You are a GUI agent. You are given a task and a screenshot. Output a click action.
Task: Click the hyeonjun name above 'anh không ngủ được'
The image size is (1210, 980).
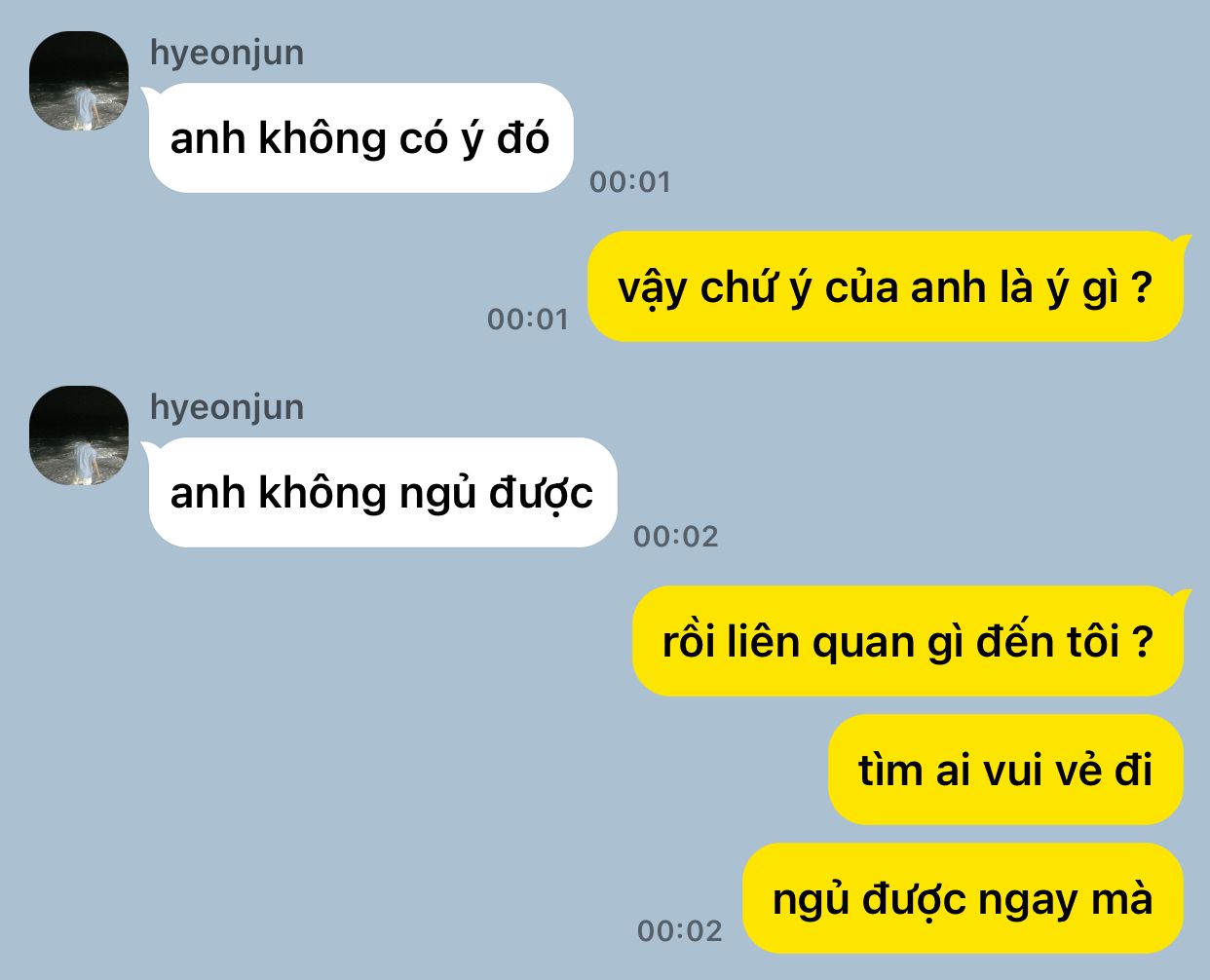227,407
